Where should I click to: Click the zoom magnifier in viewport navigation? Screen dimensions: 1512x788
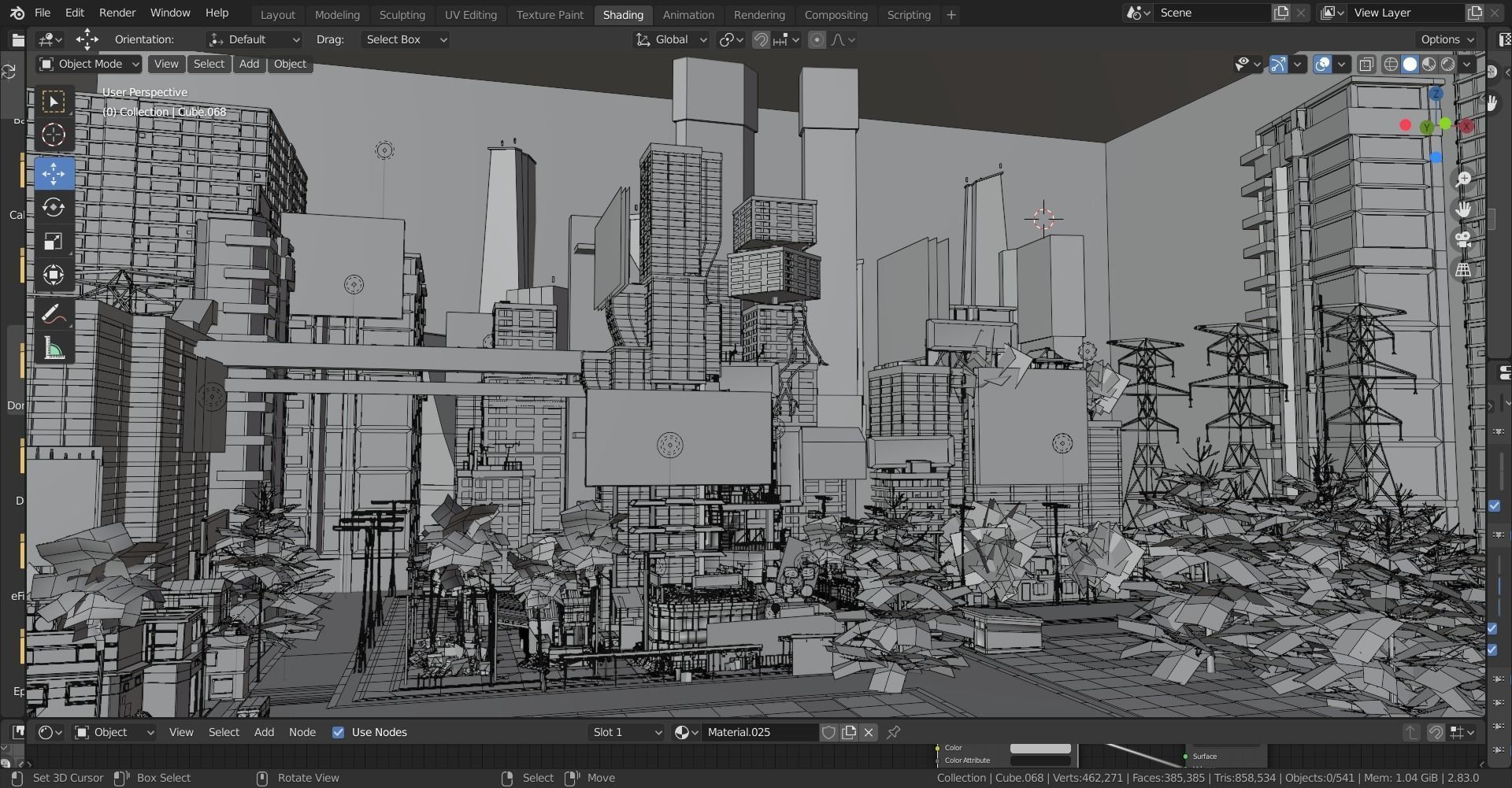pos(1463,179)
